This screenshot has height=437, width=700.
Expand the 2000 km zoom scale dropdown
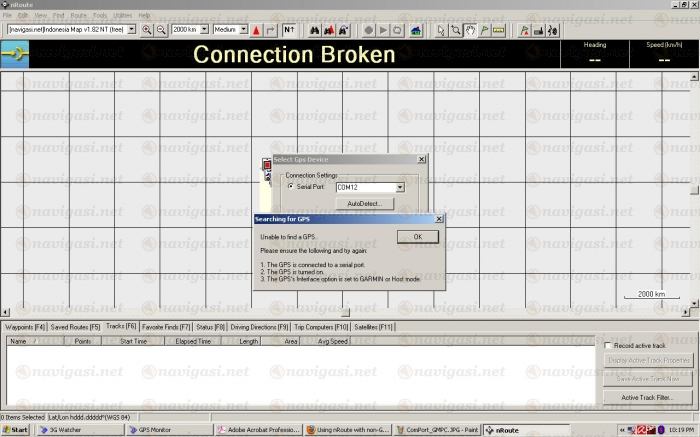[x=203, y=30]
